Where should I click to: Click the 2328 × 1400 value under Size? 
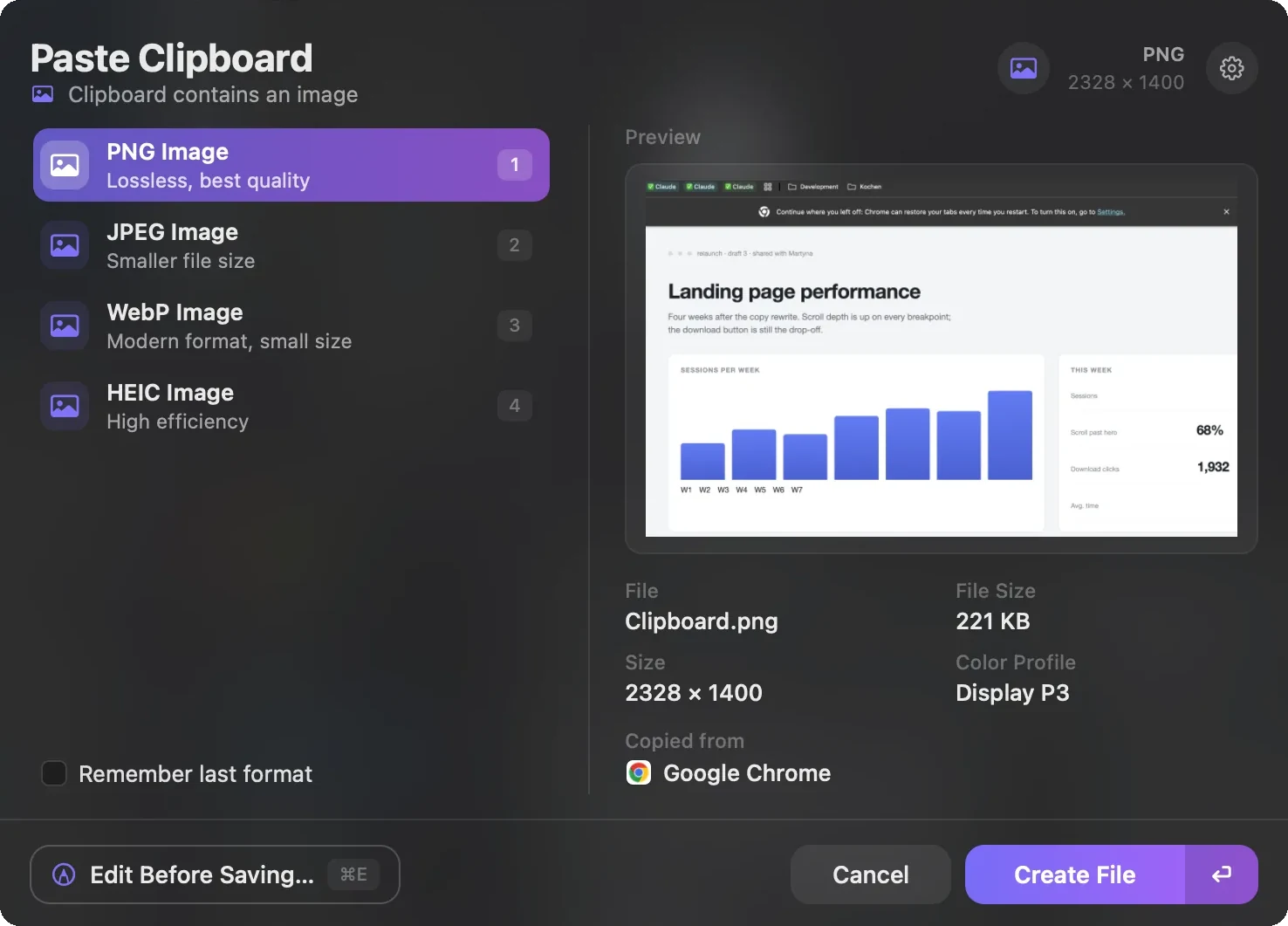tap(694, 693)
